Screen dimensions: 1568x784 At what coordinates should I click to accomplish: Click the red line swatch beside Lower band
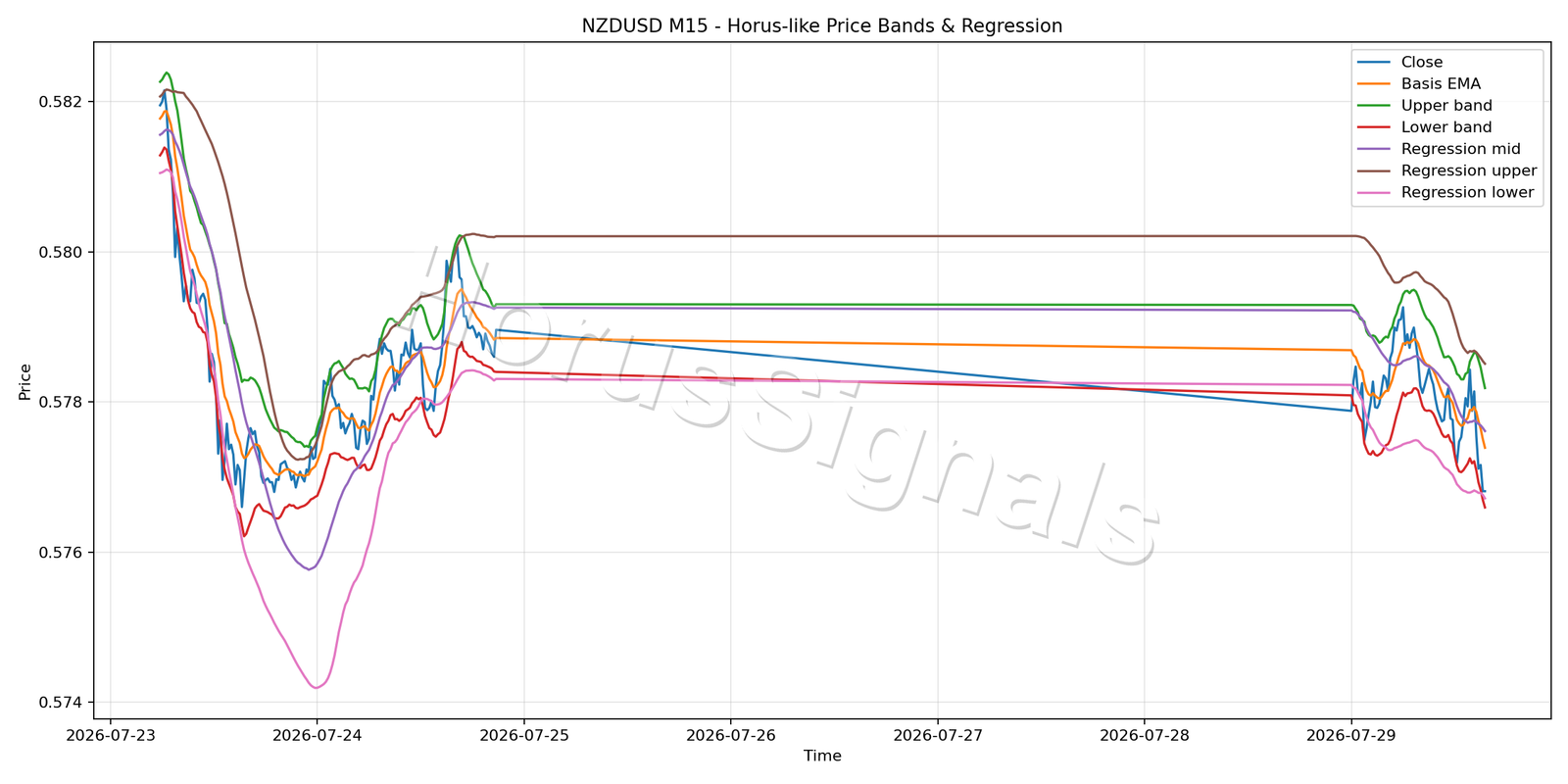click(x=1374, y=127)
